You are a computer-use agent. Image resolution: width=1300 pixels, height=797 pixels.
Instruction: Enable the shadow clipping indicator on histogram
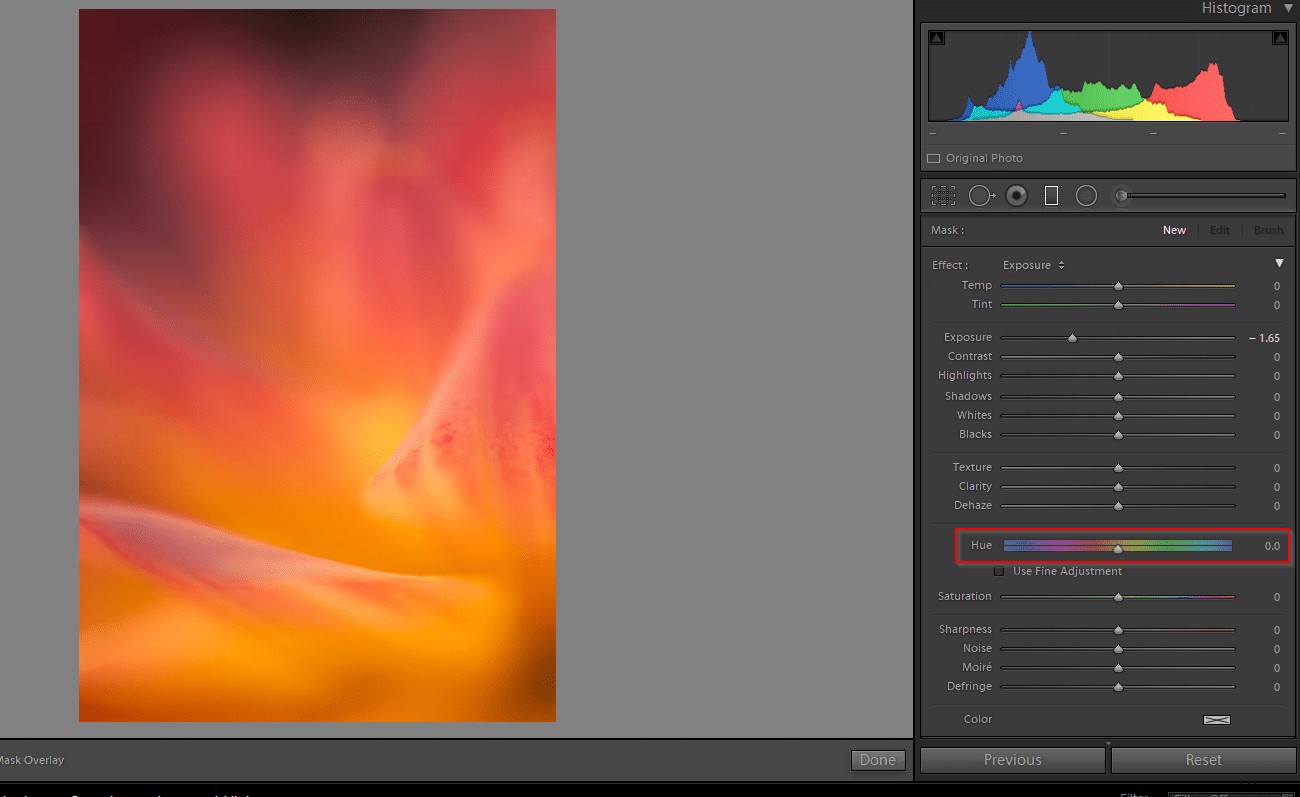[937, 37]
